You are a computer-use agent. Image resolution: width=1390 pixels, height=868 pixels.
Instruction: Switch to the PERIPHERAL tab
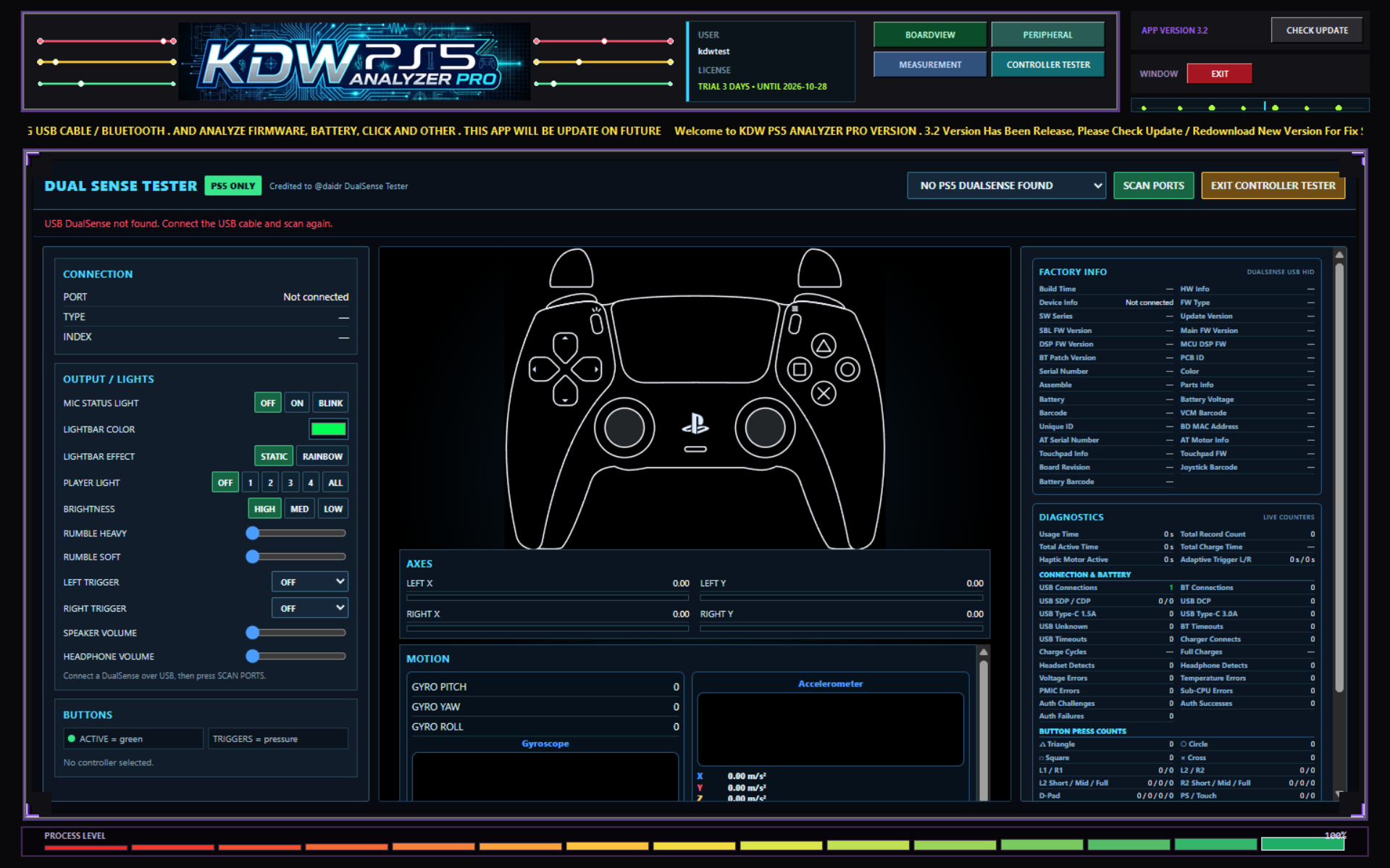coord(1047,35)
